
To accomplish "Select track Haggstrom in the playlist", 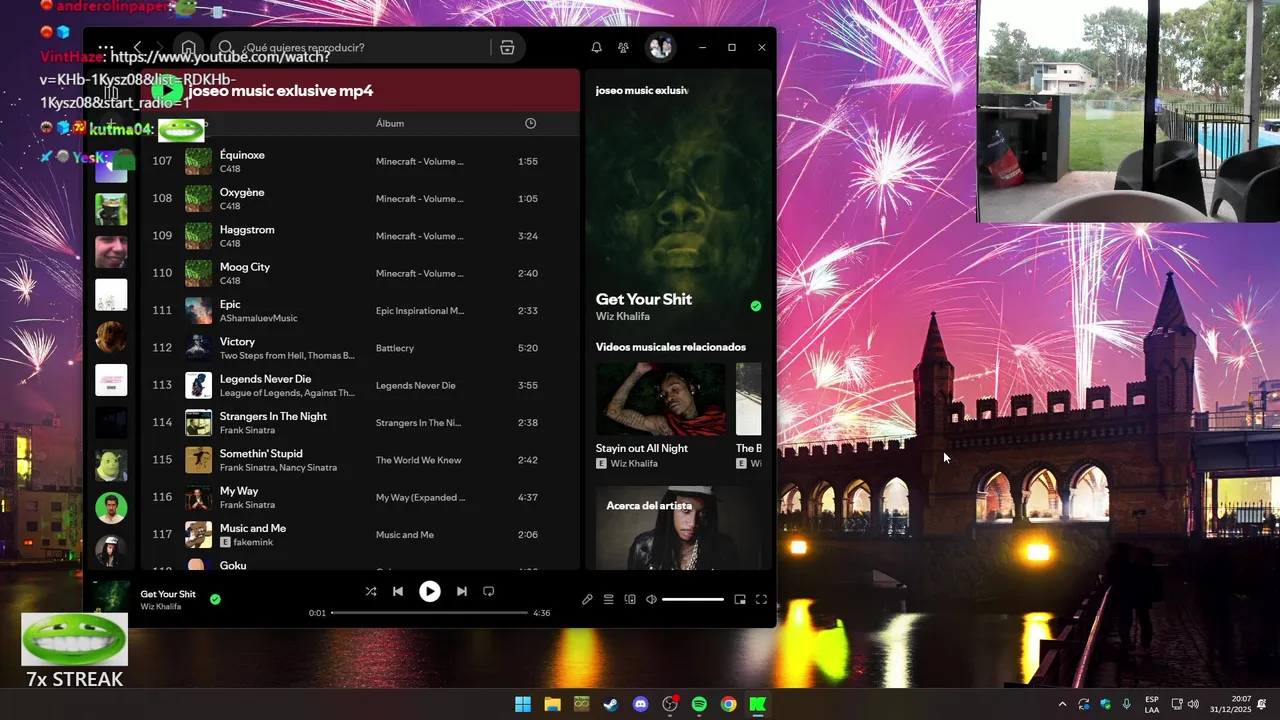I will pos(360,236).
